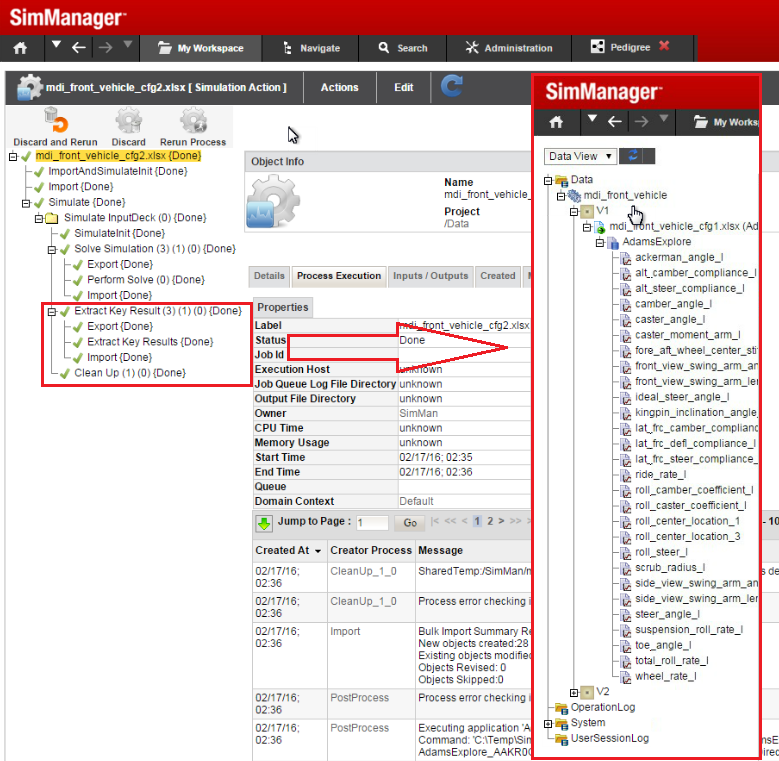Viewport: 779px width, 761px height.
Task: Select the OperationLog folder
Action: click(x=603, y=707)
